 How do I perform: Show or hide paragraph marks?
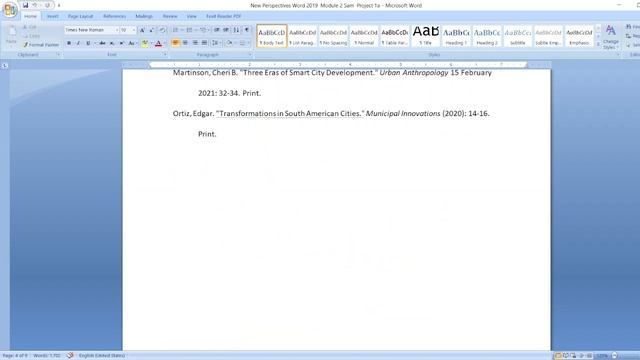point(247,30)
